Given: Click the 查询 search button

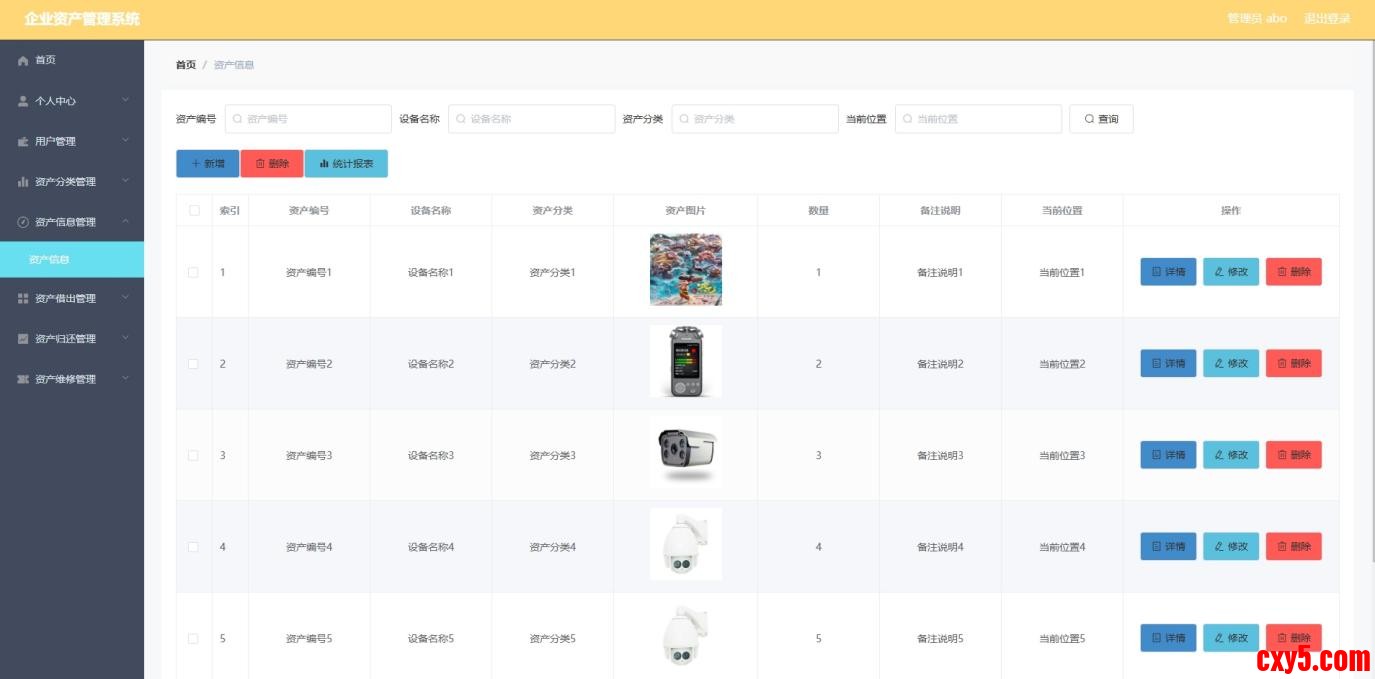Looking at the screenshot, I should click(1101, 119).
